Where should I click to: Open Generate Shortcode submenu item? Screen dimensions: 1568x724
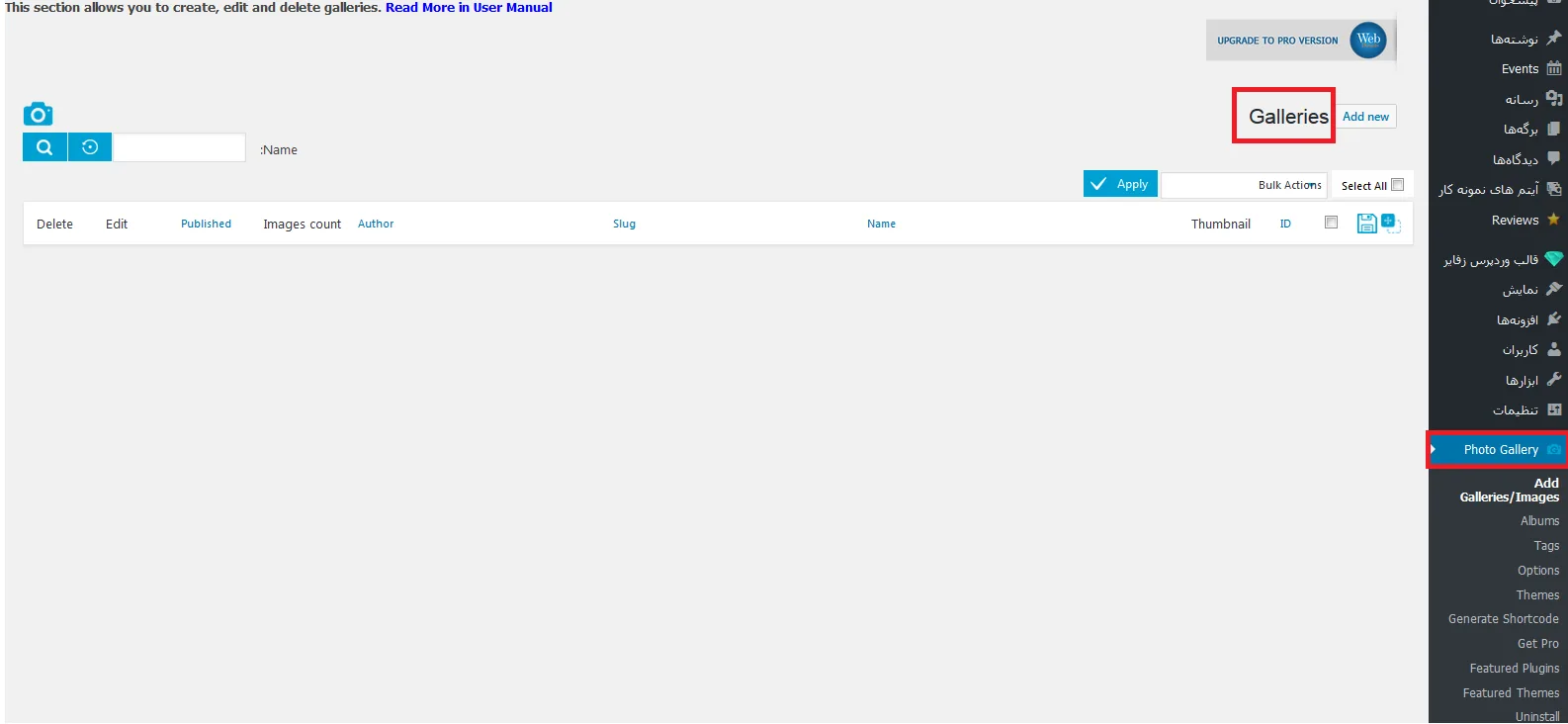pyautogui.click(x=1503, y=618)
